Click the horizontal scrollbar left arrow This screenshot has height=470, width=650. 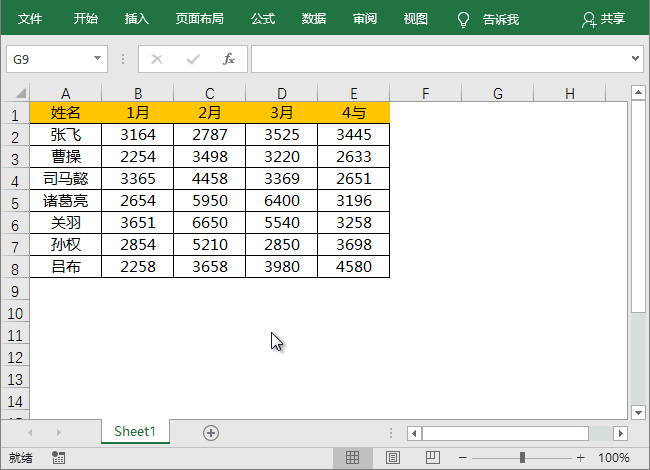(414, 434)
